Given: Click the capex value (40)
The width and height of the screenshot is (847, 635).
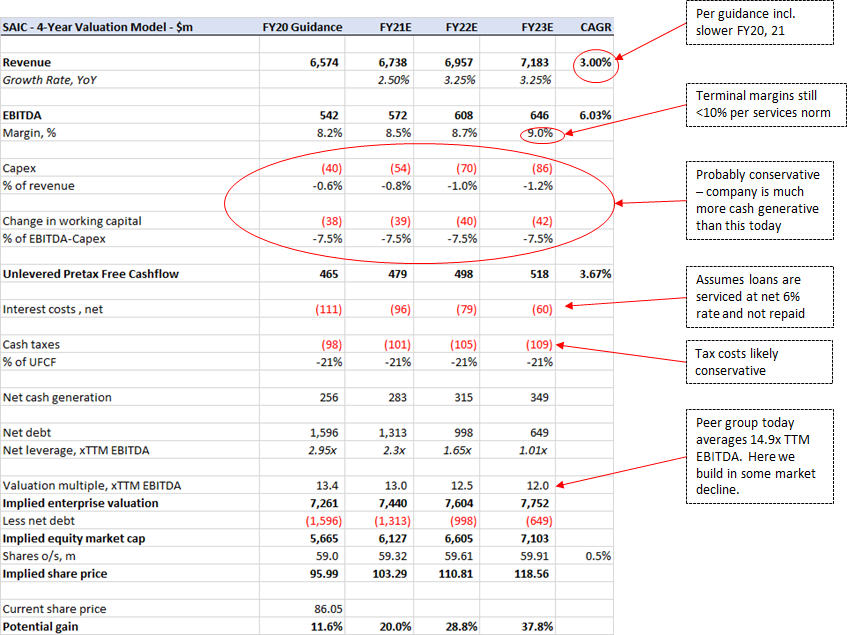Looking at the screenshot, I should pyautogui.click(x=332, y=168).
